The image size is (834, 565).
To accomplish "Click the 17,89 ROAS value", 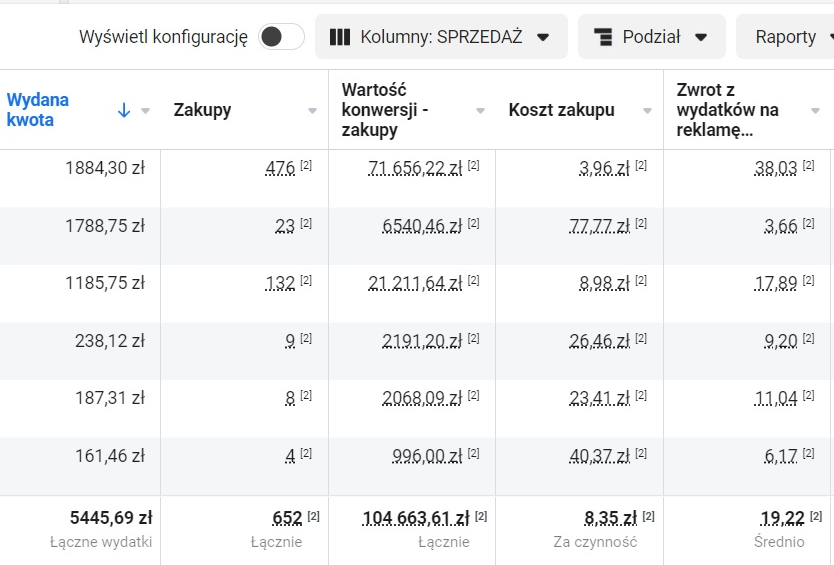I will pyautogui.click(x=776, y=284).
